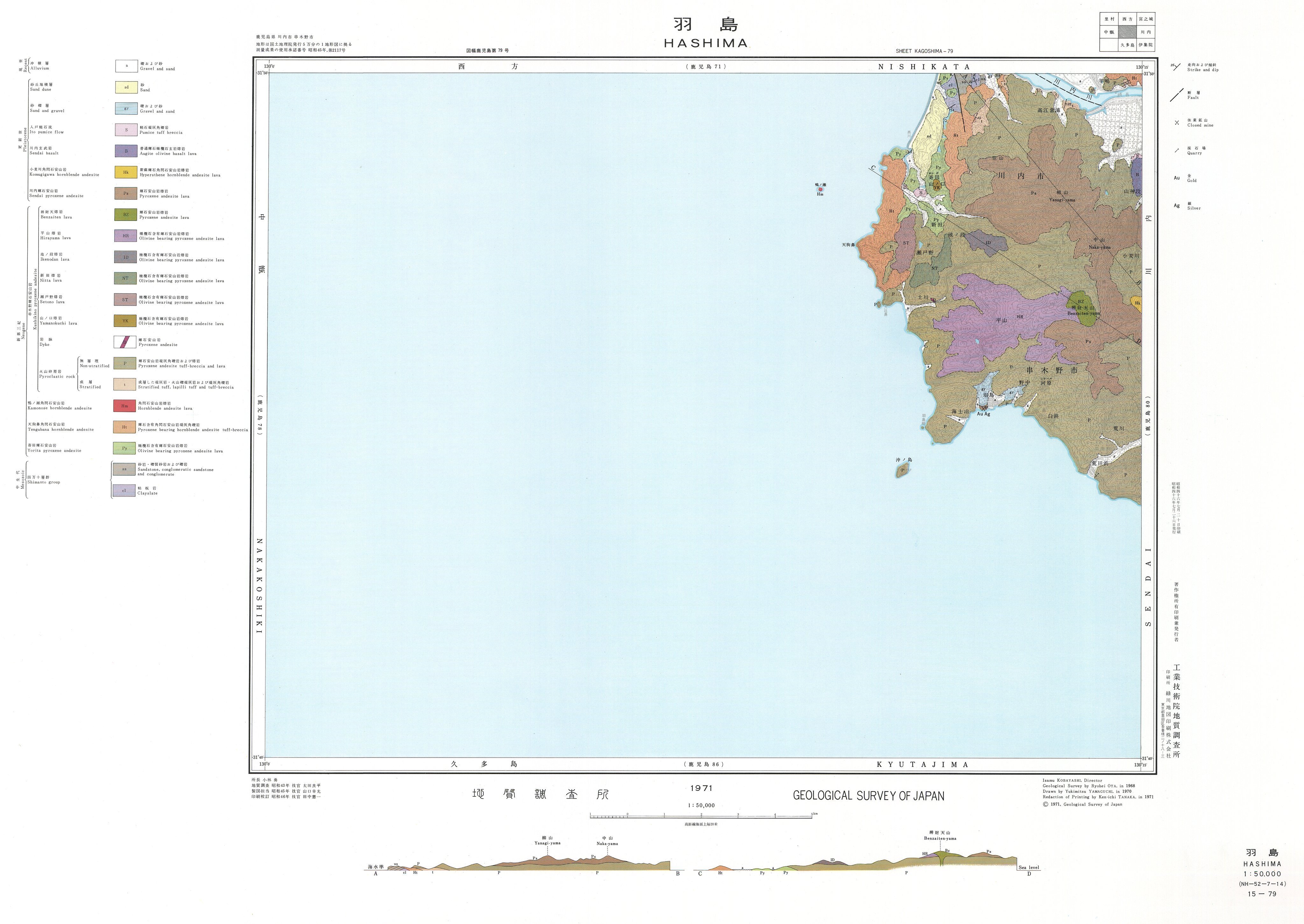Screen dimensions: 1304x924
Task: Click the Geological Survey of Japan text
Action: tap(868, 796)
